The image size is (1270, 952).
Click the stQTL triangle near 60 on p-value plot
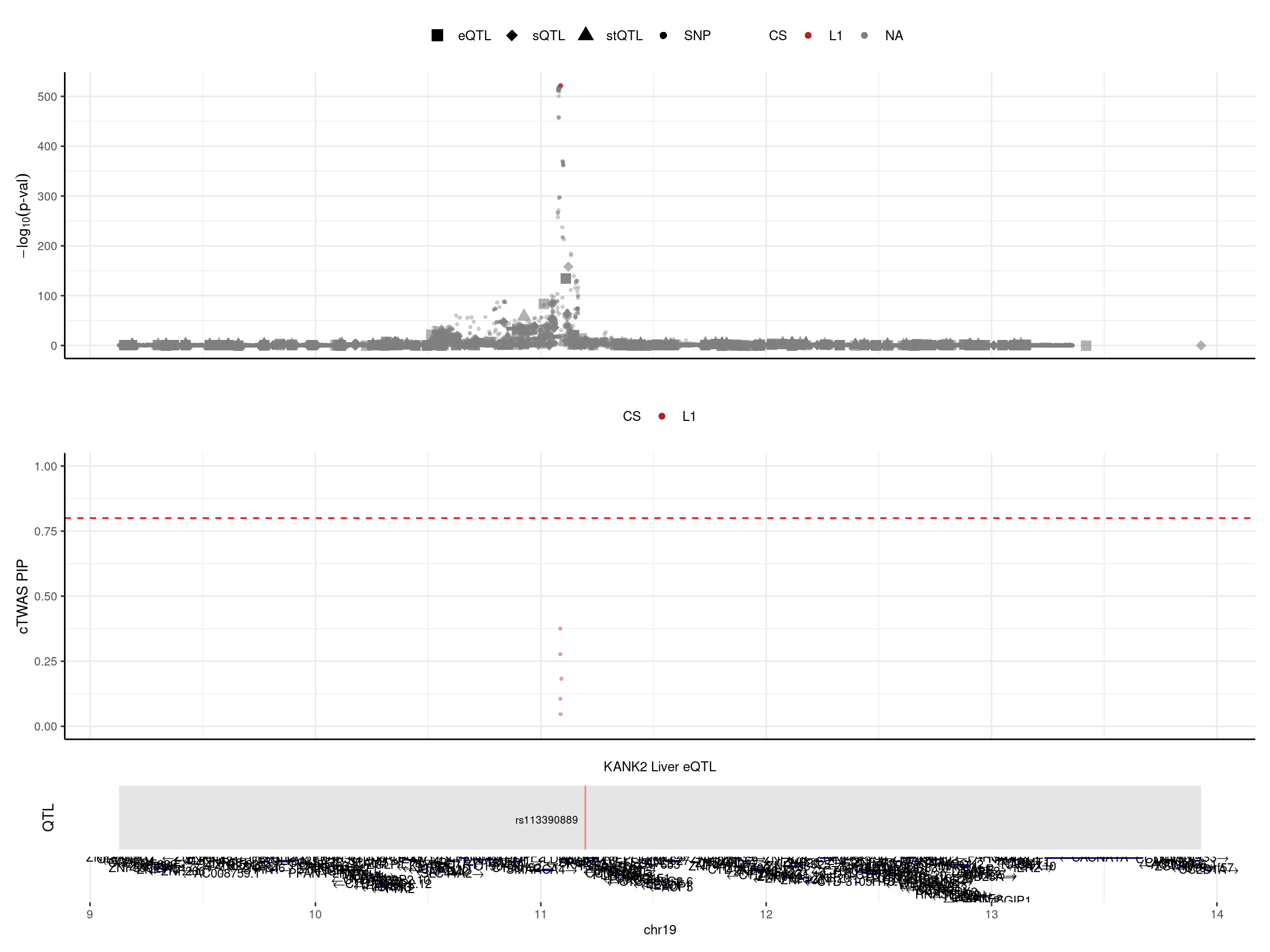[524, 315]
